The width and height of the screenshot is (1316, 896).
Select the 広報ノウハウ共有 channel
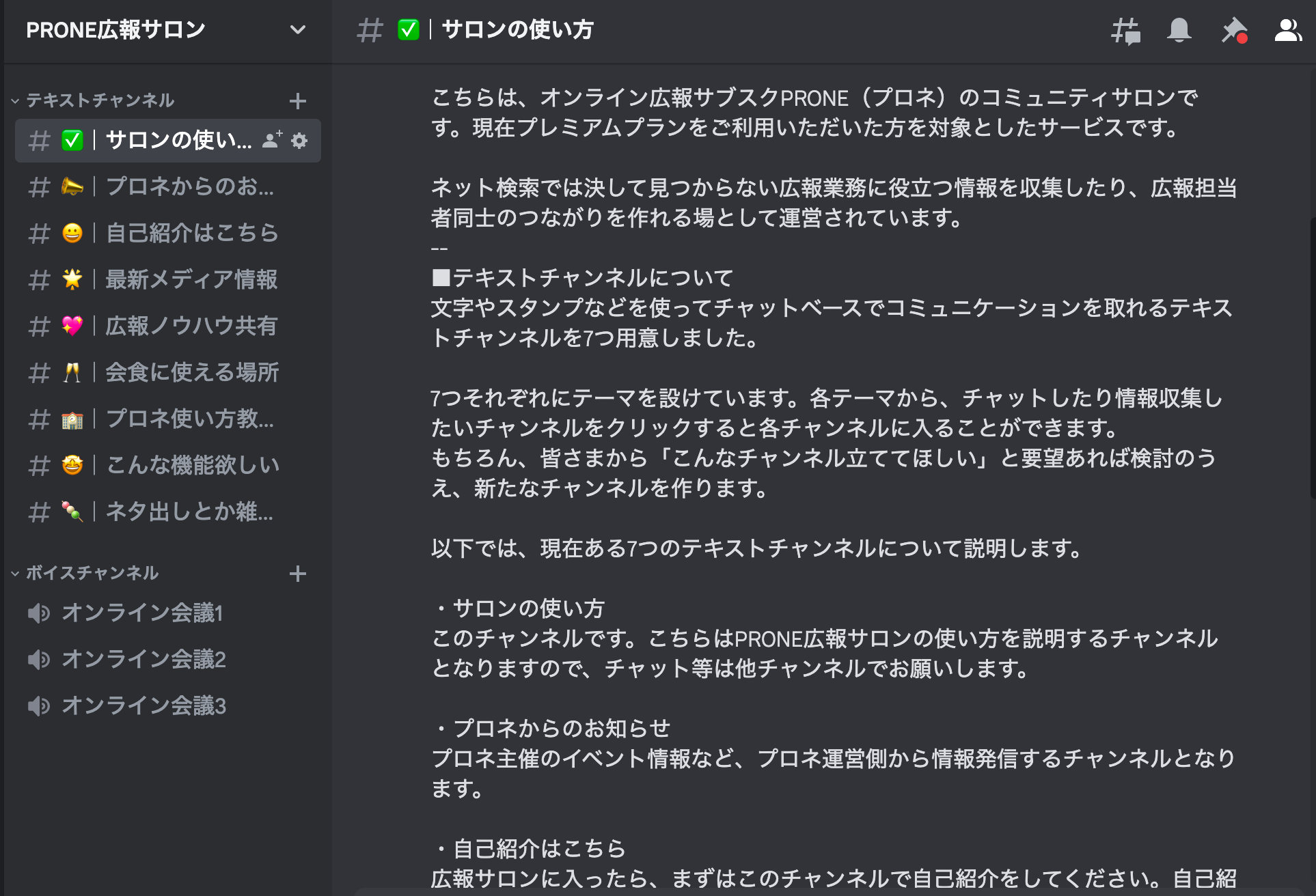[164, 326]
